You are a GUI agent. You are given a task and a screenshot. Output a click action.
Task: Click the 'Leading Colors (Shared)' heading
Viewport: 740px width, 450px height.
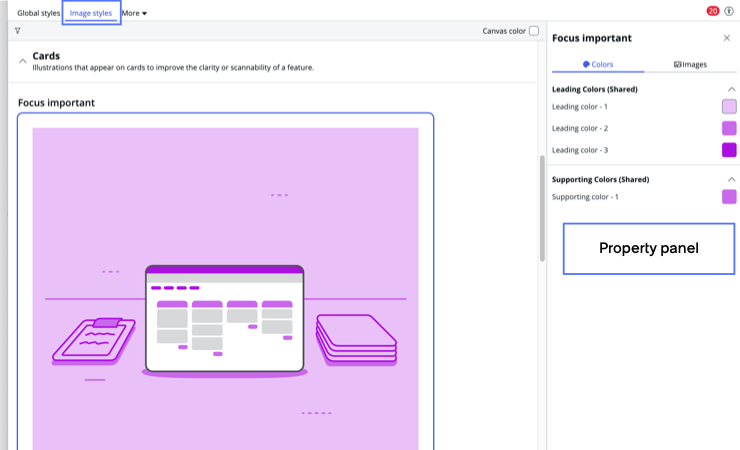(595, 89)
